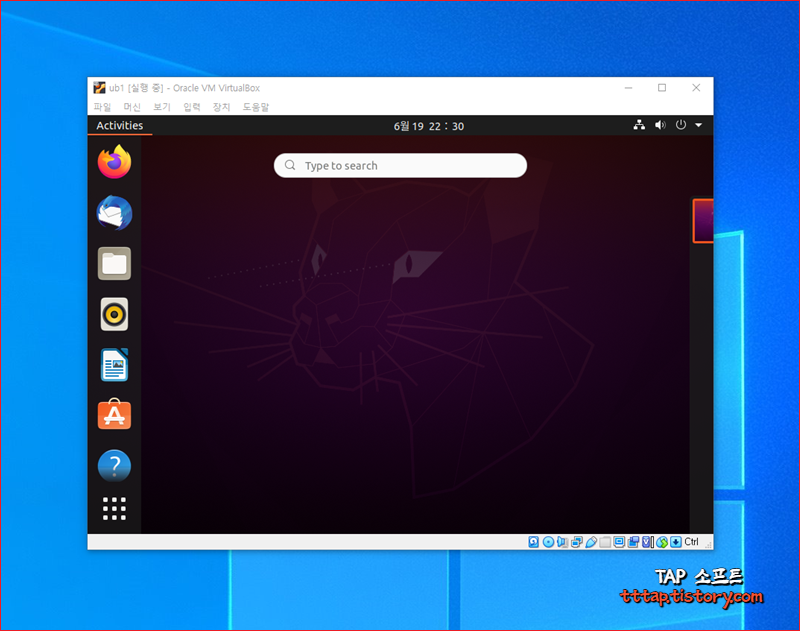This screenshot has height=631, width=800.
Task: Open LibreOffice Writer from the dock
Action: click(114, 365)
